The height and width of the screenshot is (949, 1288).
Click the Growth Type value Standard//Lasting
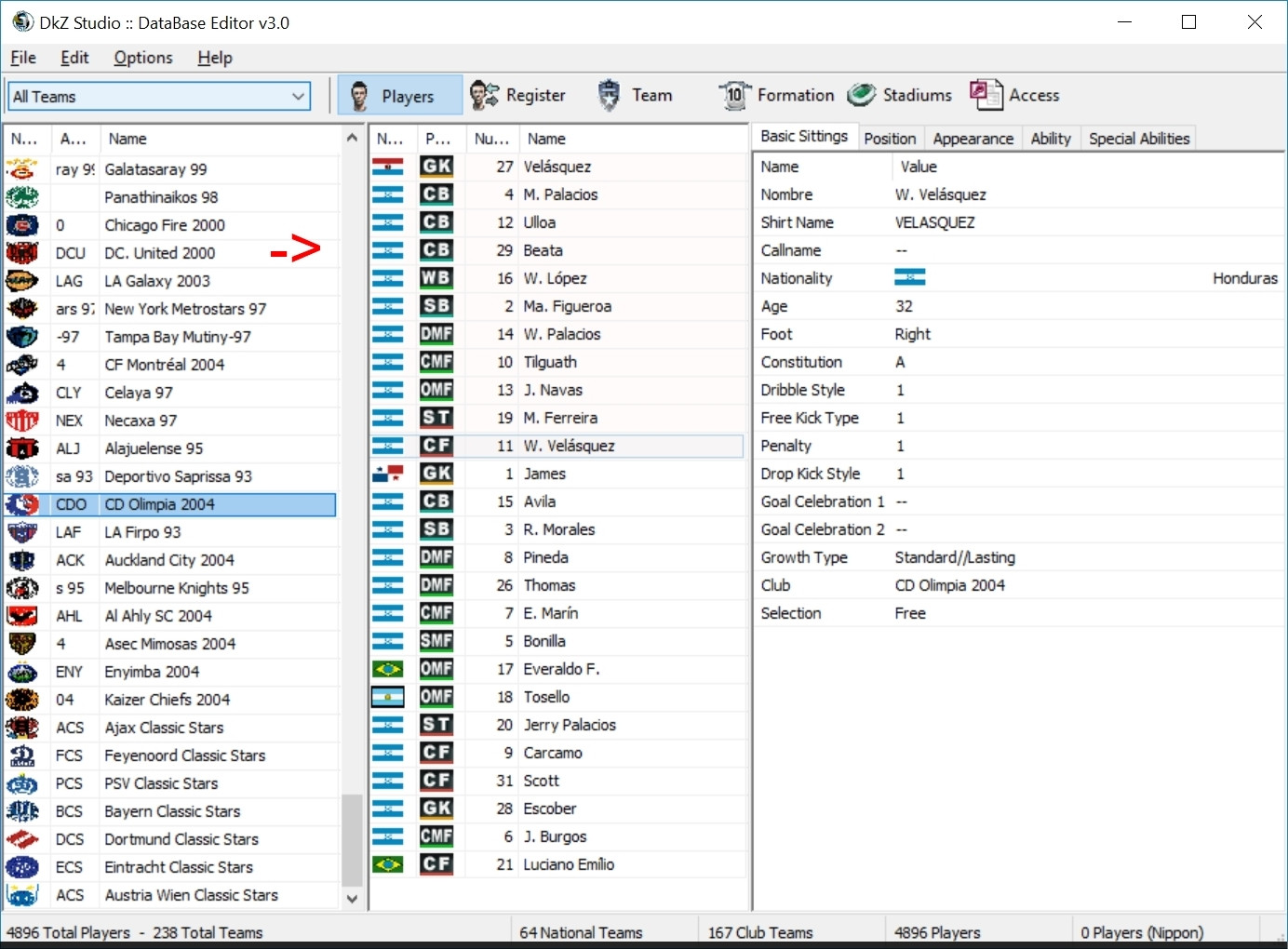955,557
